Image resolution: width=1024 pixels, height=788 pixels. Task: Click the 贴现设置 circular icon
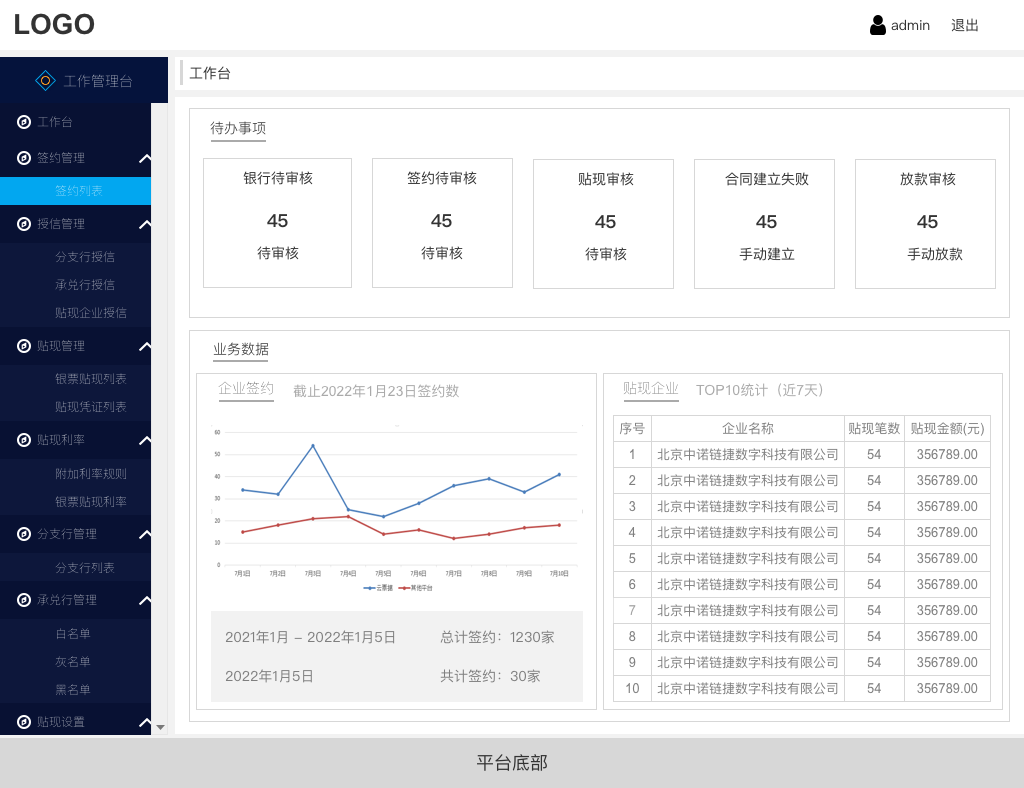point(22,721)
